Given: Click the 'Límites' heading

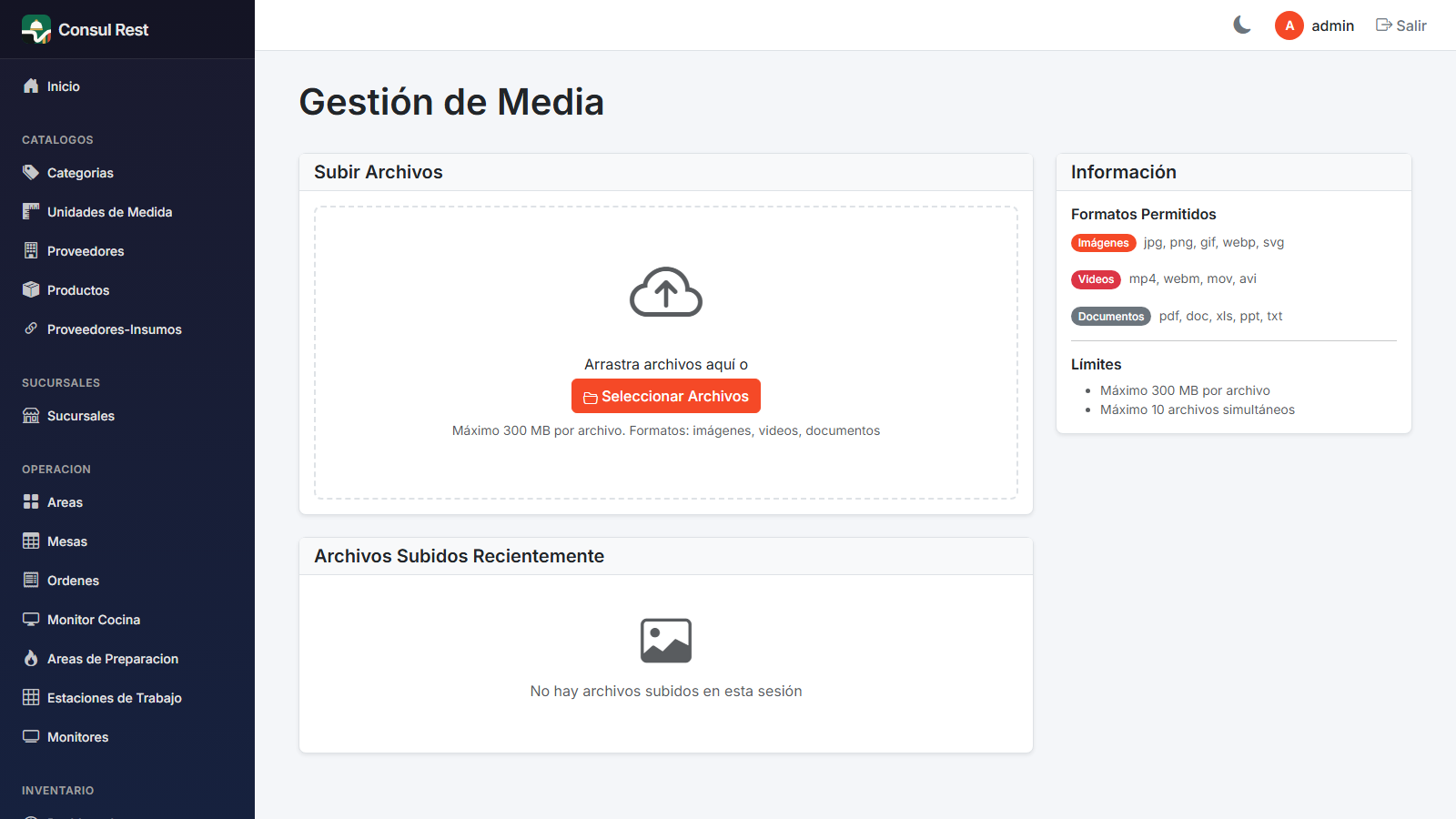Looking at the screenshot, I should (1096, 364).
